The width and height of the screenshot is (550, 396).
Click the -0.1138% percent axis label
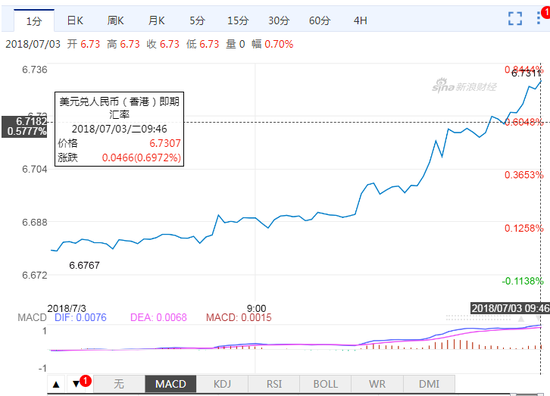point(523,281)
